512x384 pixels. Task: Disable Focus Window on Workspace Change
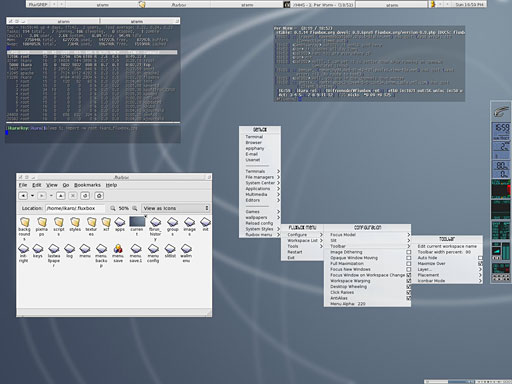click(409, 275)
